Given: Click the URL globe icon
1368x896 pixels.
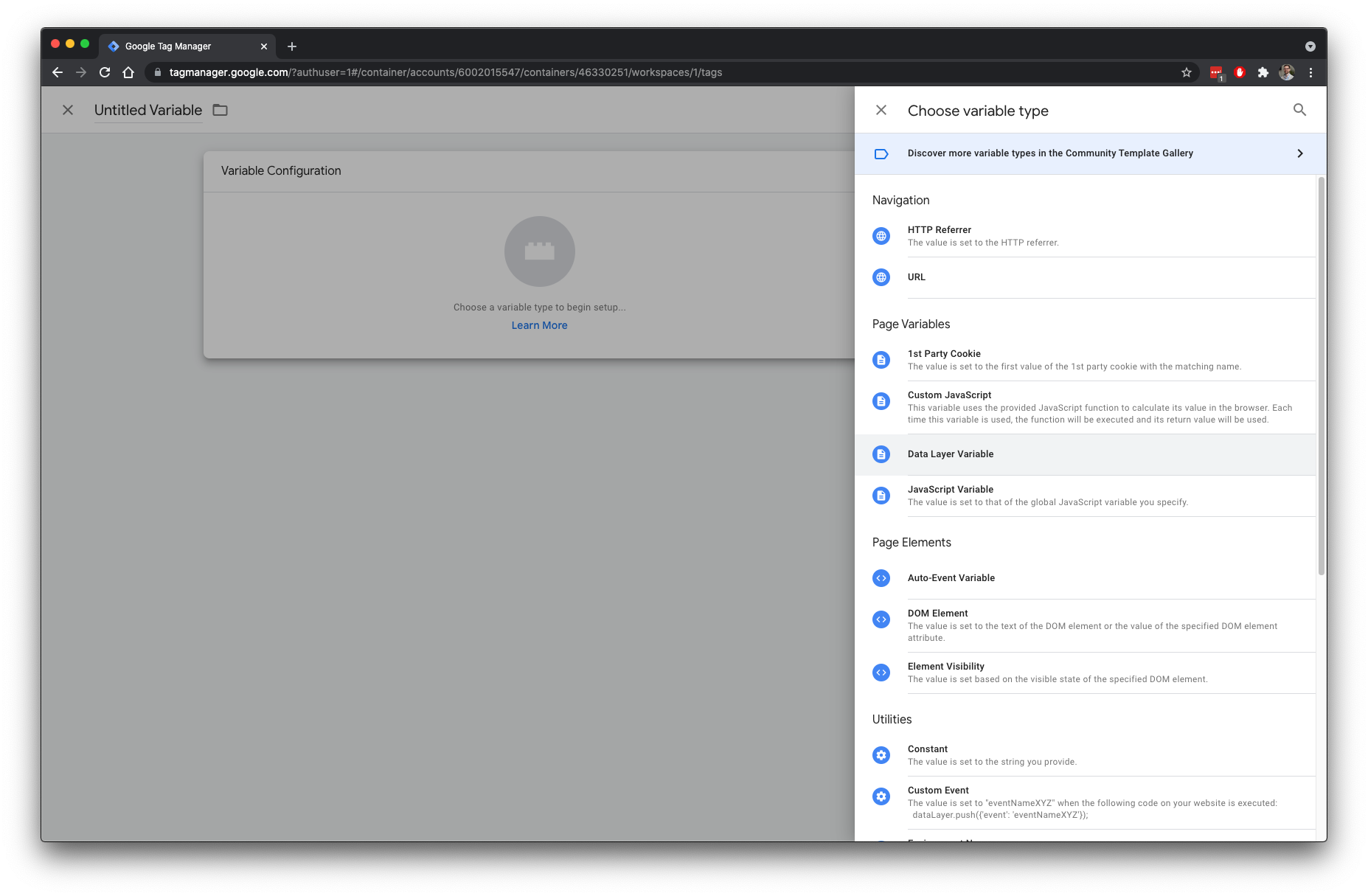Looking at the screenshot, I should point(881,277).
